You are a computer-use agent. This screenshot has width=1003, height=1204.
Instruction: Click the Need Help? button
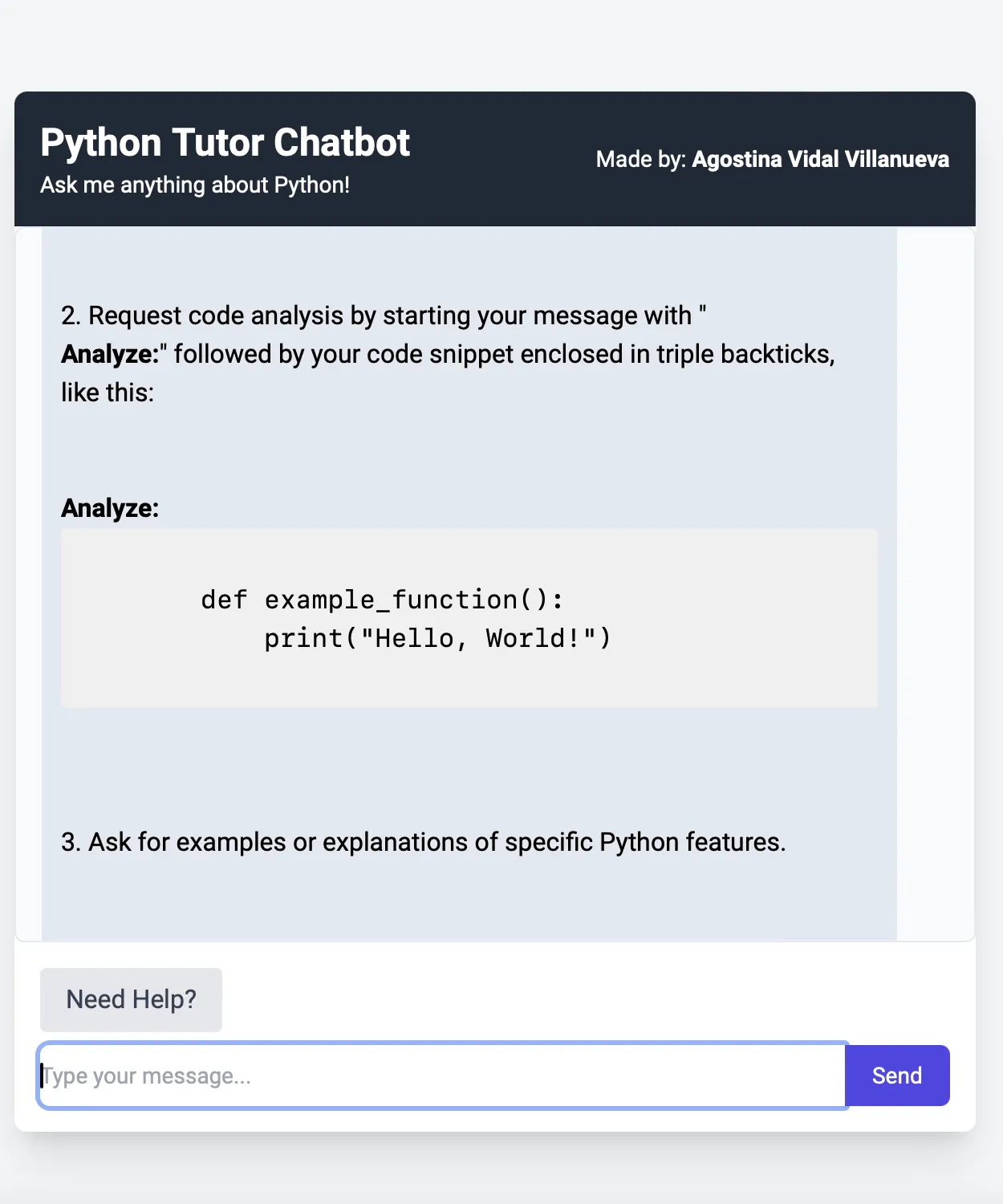tap(131, 999)
